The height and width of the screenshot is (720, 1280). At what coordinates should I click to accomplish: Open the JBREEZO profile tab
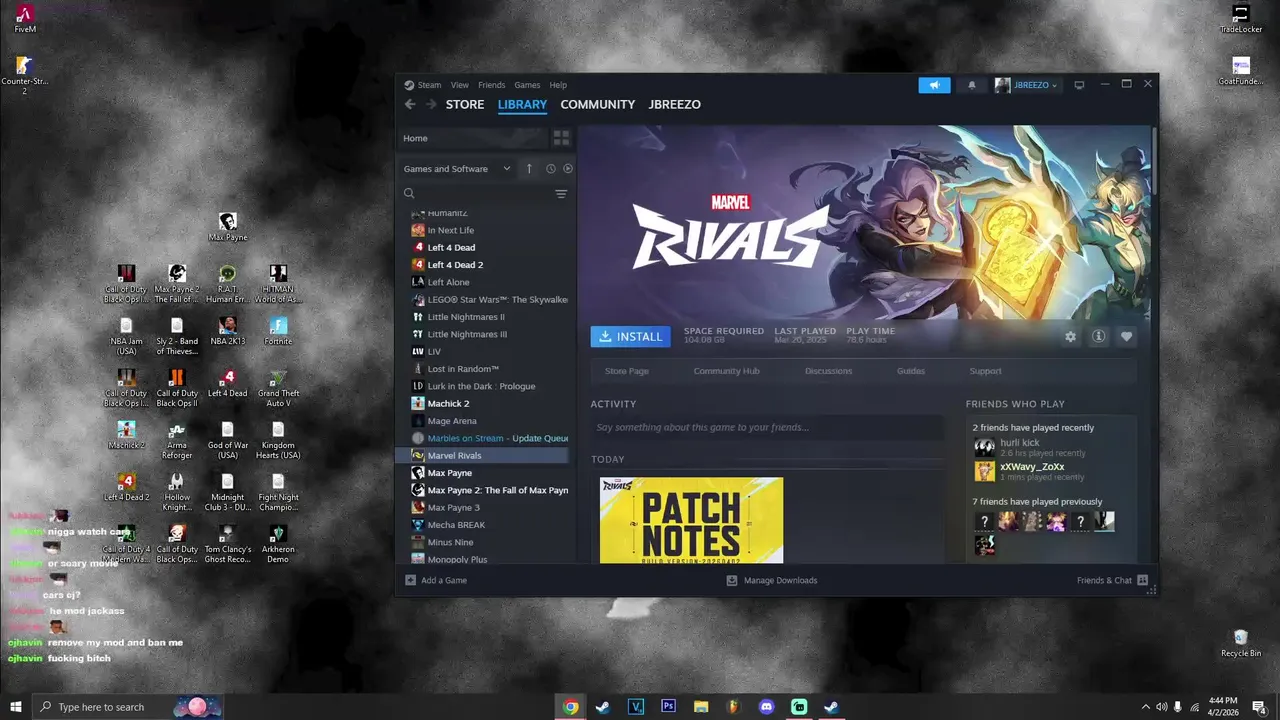pyautogui.click(x=674, y=104)
